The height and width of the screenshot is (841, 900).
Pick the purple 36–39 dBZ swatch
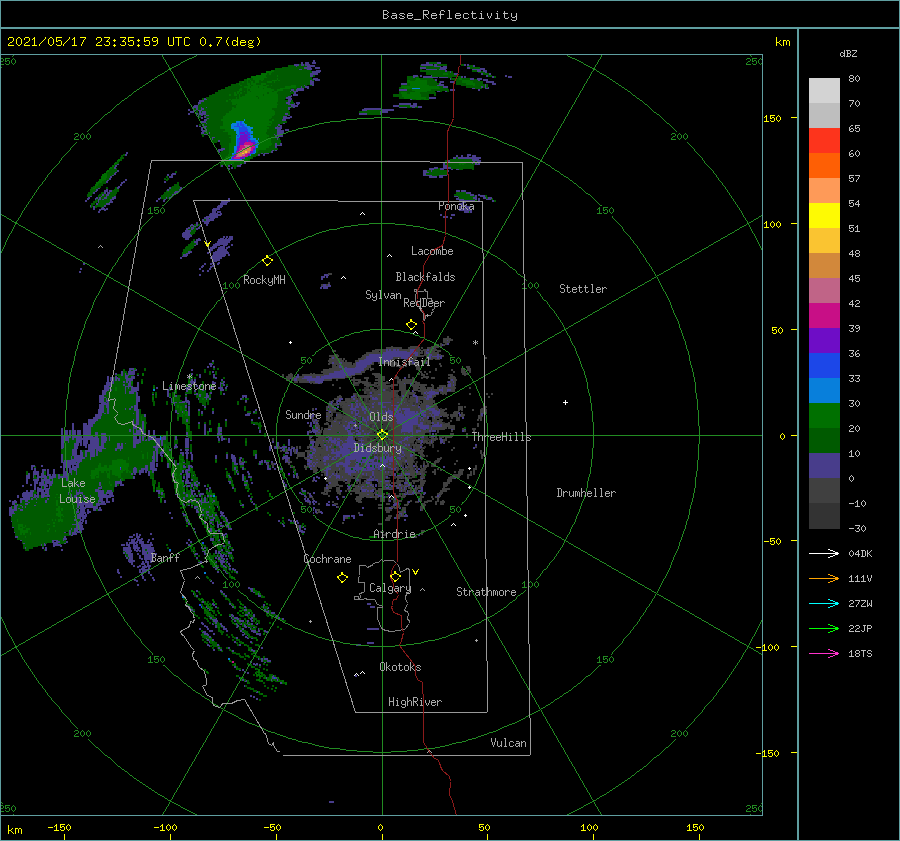pyautogui.click(x=824, y=341)
